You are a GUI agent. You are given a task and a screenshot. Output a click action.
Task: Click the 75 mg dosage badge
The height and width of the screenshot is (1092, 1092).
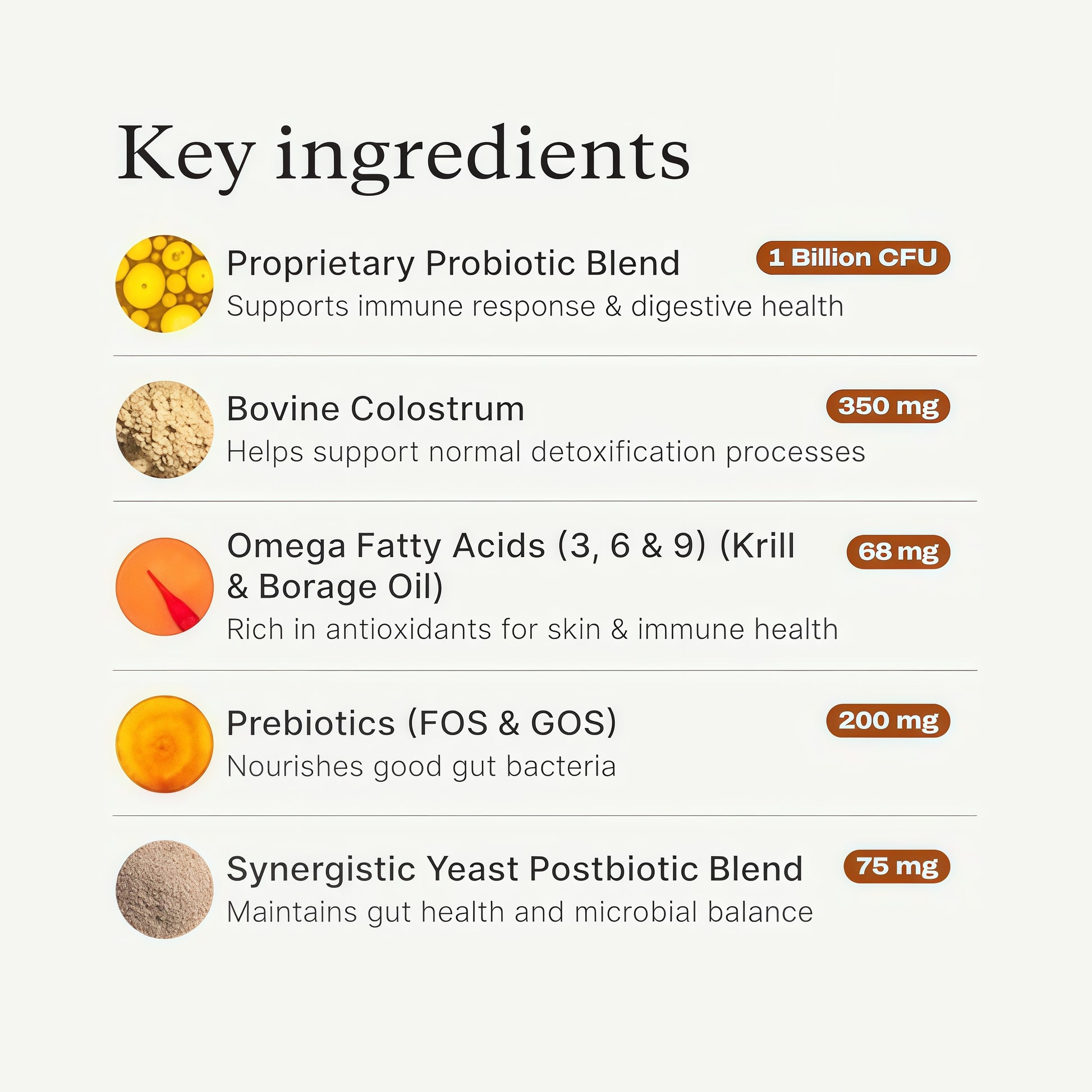[x=897, y=866]
